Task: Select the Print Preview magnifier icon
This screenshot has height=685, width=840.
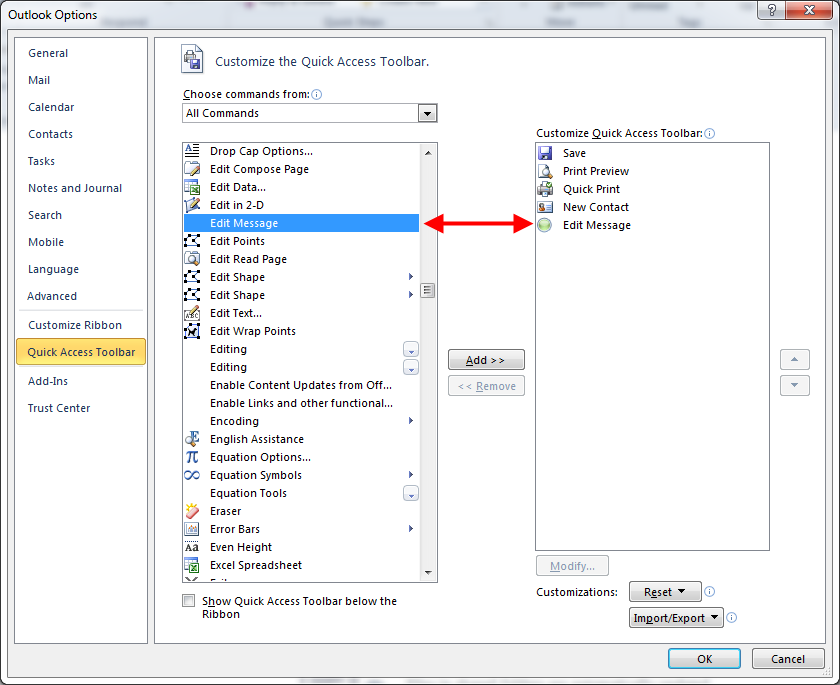Action: pyautogui.click(x=546, y=171)
